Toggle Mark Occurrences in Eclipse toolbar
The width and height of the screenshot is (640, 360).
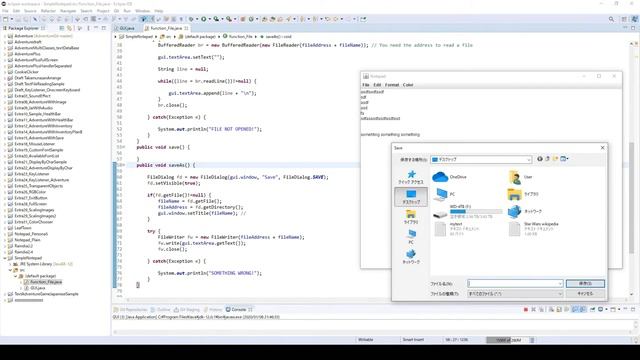[143, 19]
